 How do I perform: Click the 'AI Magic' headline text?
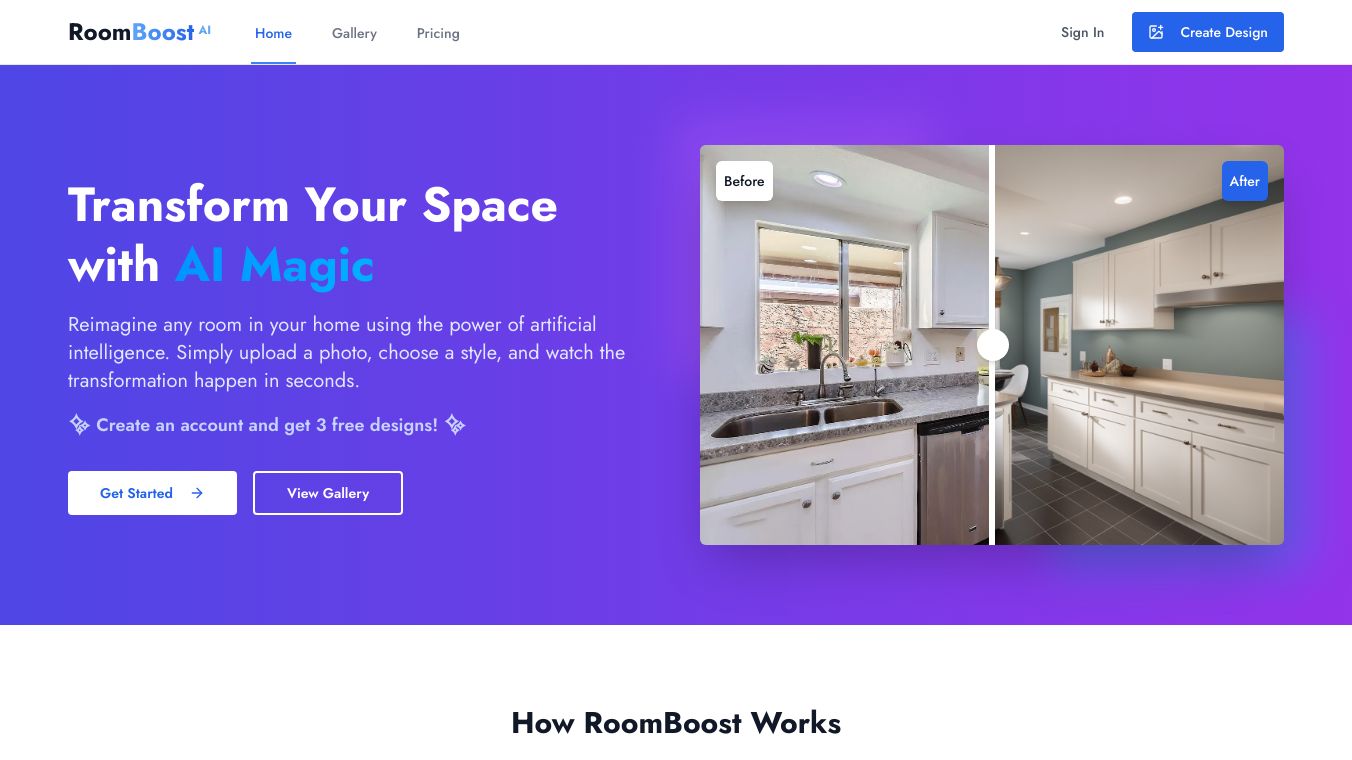pos(274,266)
